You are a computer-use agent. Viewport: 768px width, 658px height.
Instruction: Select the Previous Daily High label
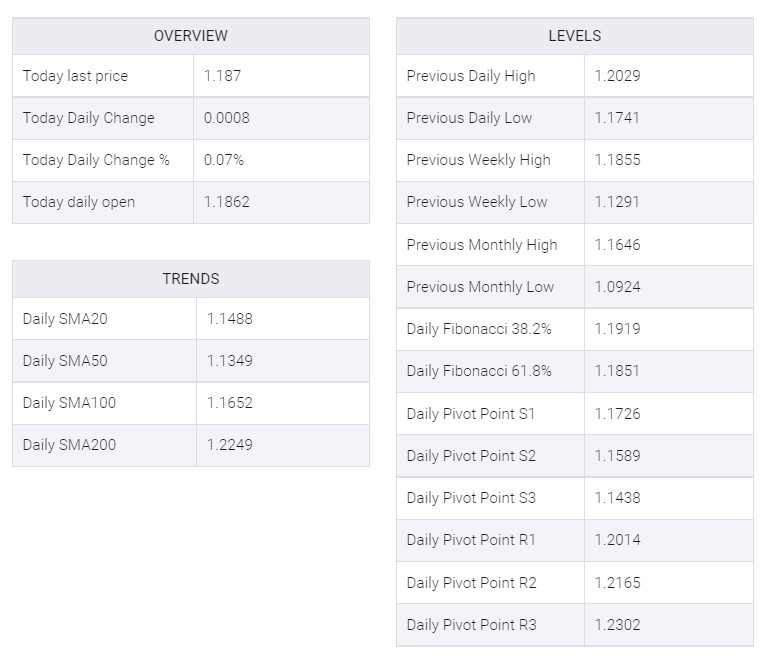click(x=470, y=76)
